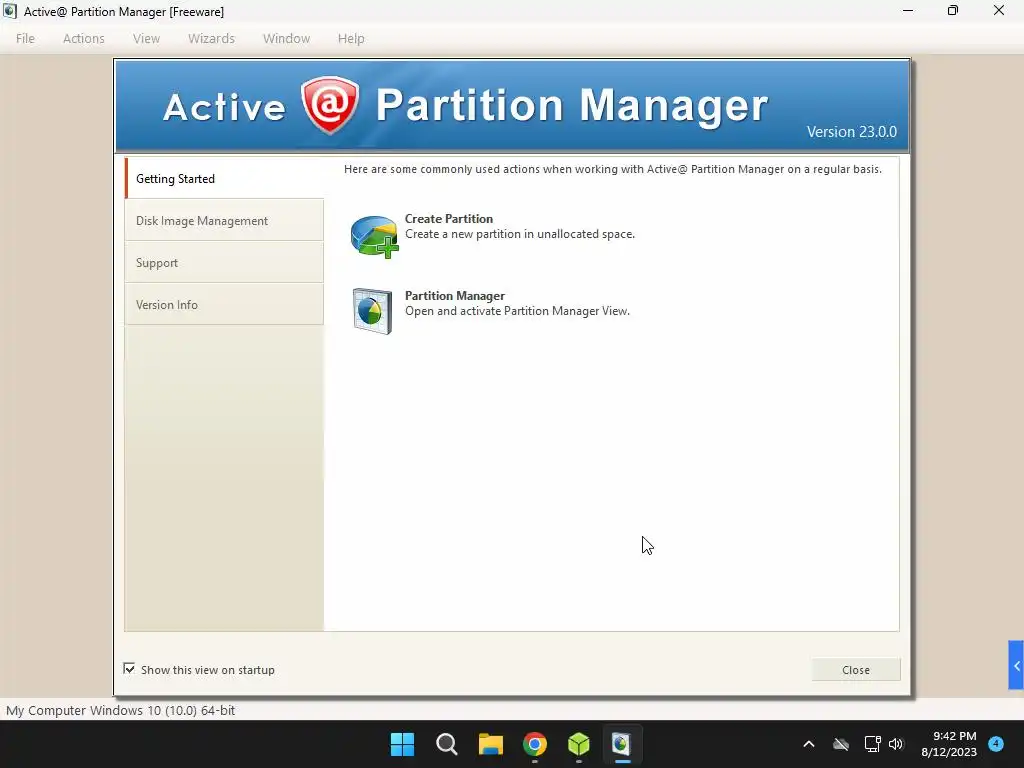Minimize the Partition Manager window
The width and height of the screenshot is (1024, 768).
pyautogui.click(x=908, y=11)
